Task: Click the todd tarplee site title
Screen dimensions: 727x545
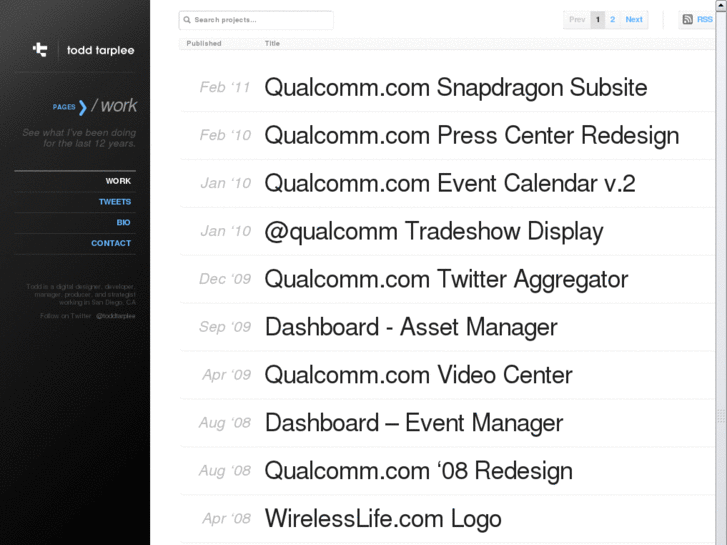Action: click(101, 50)
